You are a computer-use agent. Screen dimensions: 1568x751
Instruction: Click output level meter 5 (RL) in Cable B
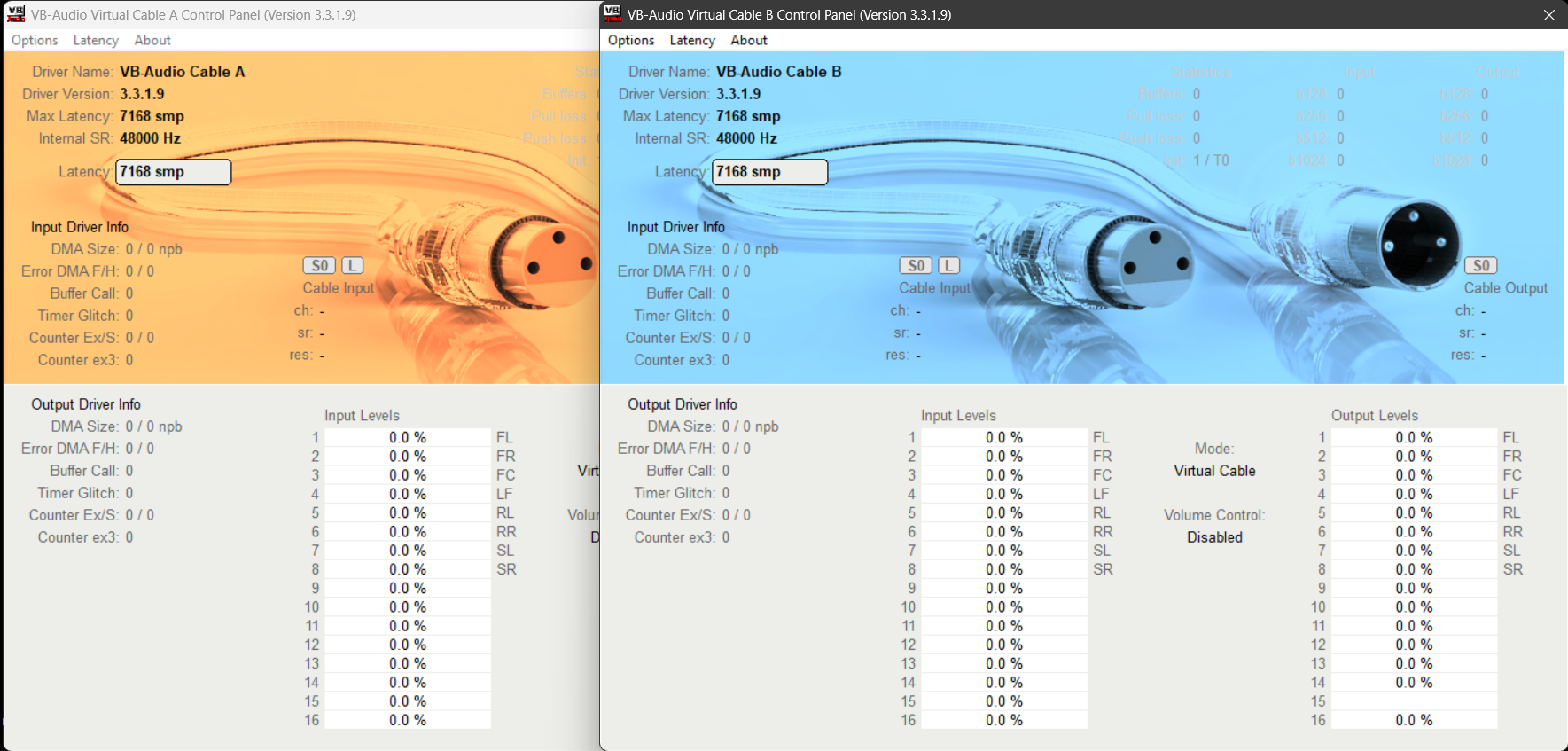click(x=1415, y=512)
